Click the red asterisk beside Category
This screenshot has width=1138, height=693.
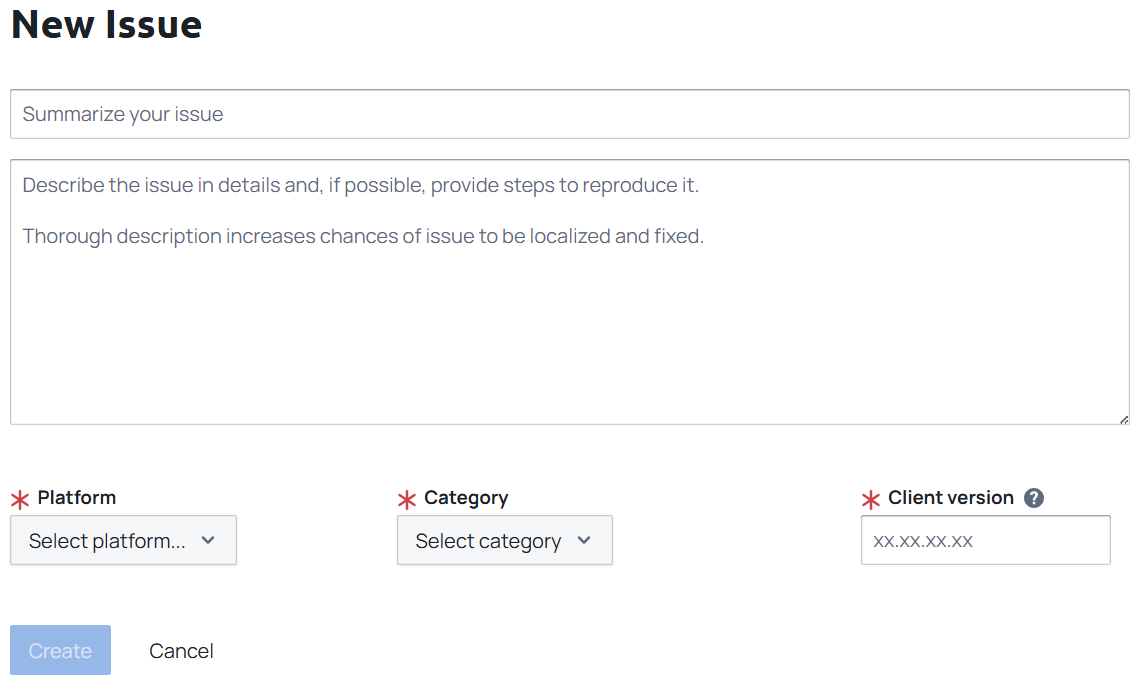(x=407, y=499)
